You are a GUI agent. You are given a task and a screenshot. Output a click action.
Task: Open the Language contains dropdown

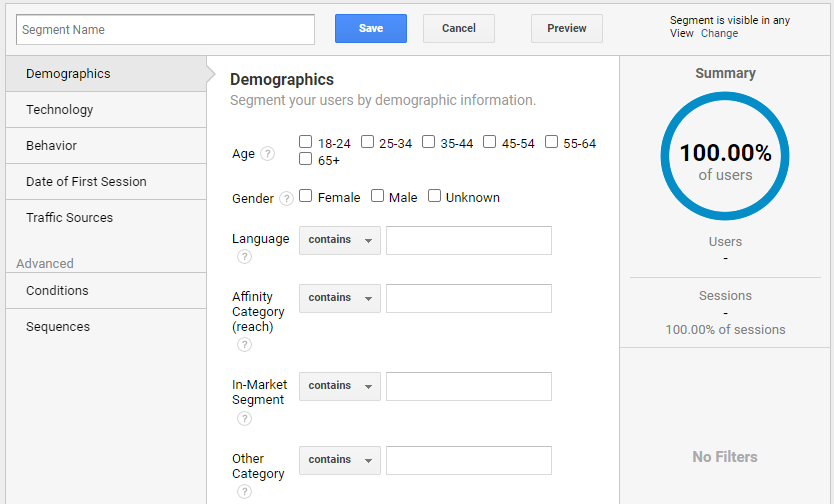point(339,240)
